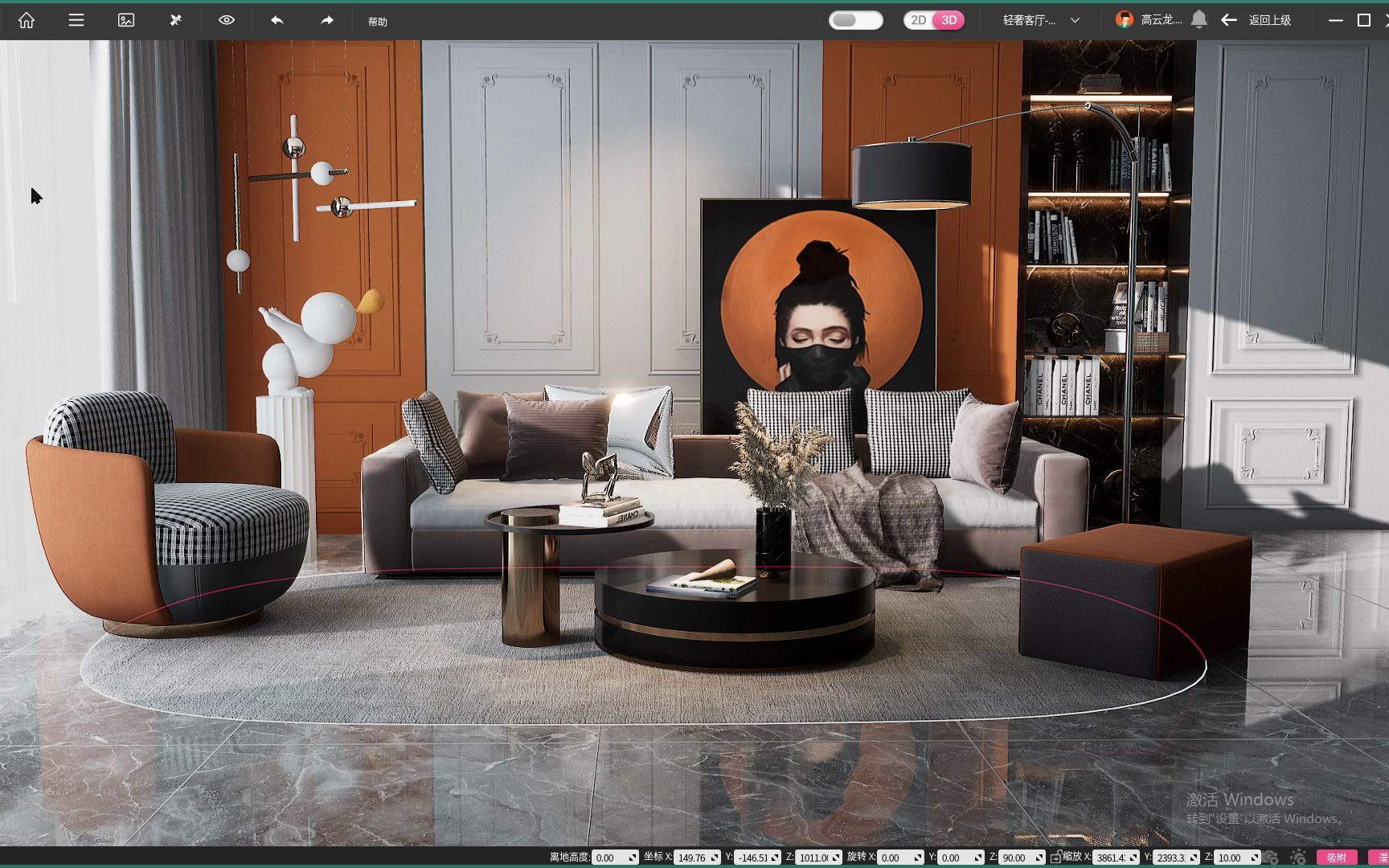Switch to 2D view mode

point(919,20)
